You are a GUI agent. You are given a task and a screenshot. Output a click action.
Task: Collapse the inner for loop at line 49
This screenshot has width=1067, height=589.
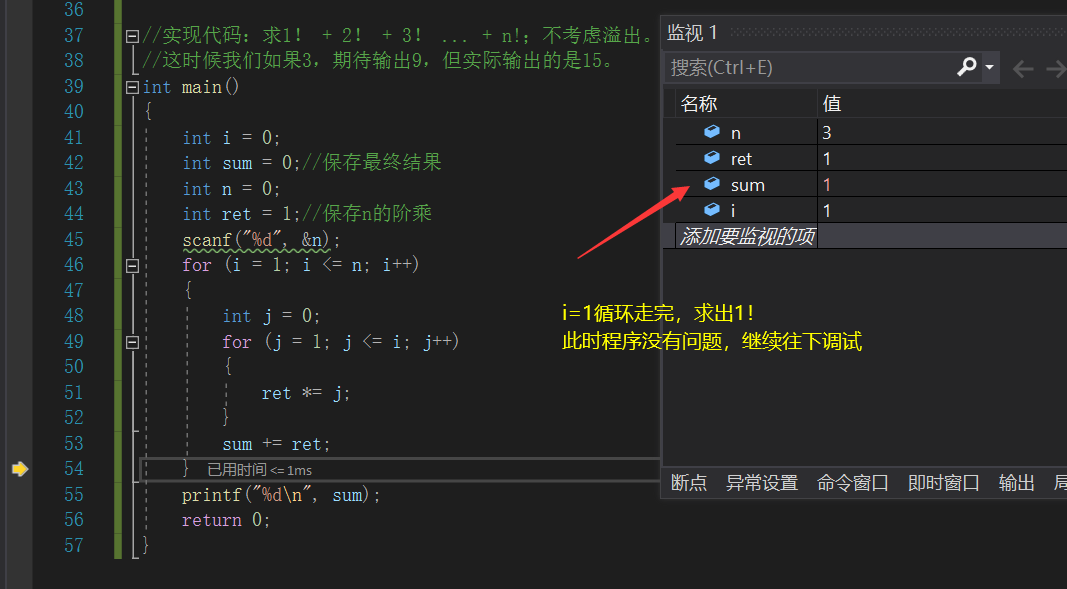133,341
